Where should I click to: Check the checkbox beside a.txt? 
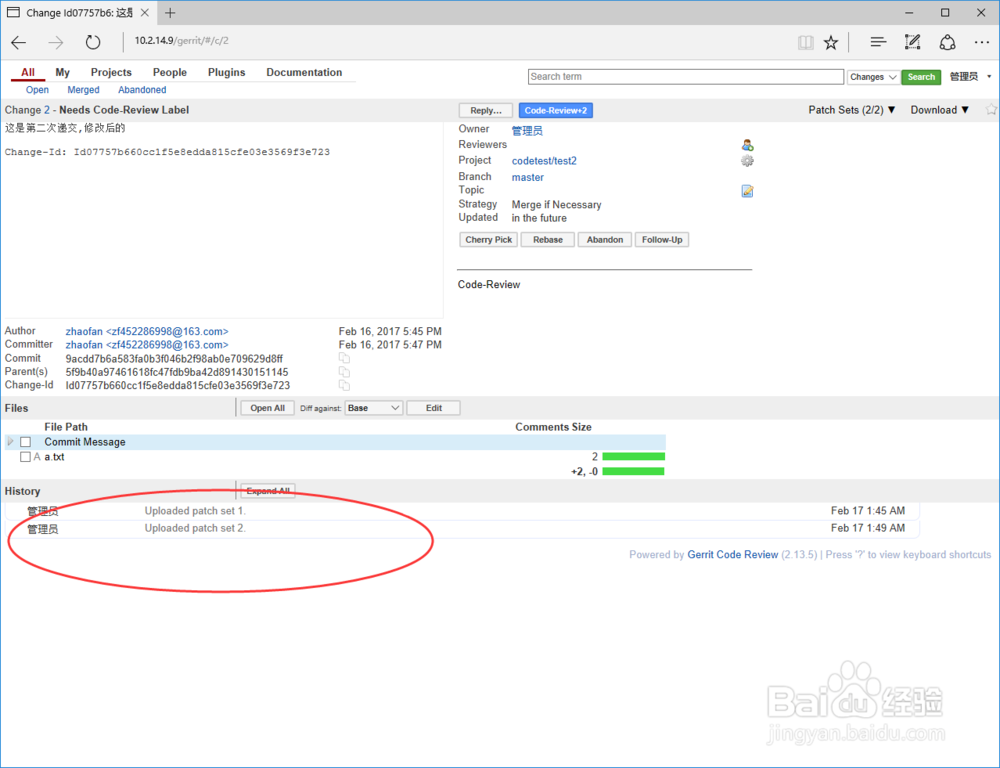click(25, 456)
